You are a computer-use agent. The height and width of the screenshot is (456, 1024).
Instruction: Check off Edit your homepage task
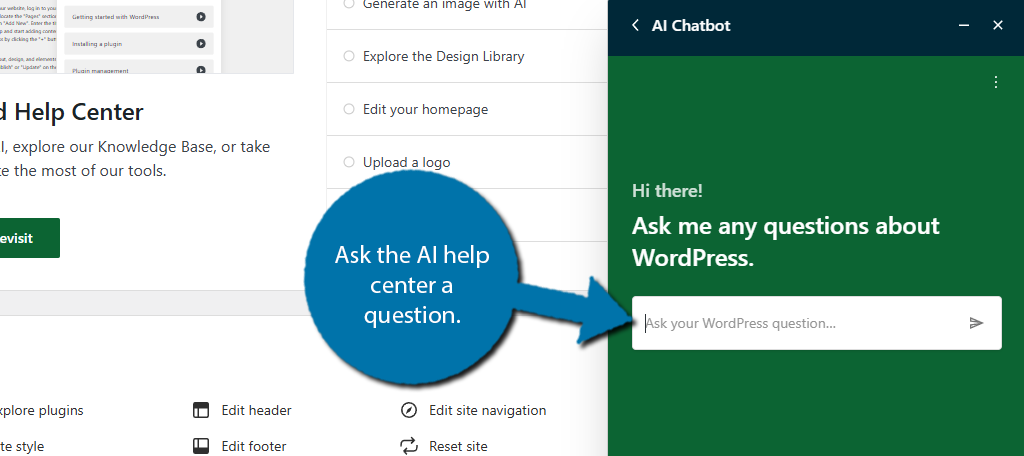click(x=349, y=109)
